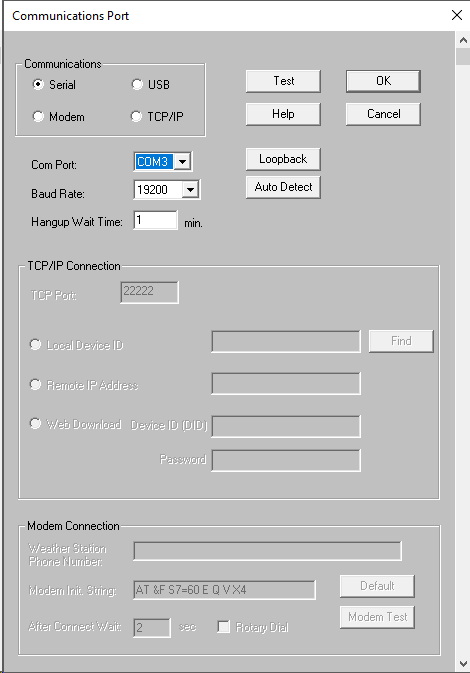The width and height of the screenshot is (470, 673).
Task: Click the Auto Detect button
Action: click(283, 187)
